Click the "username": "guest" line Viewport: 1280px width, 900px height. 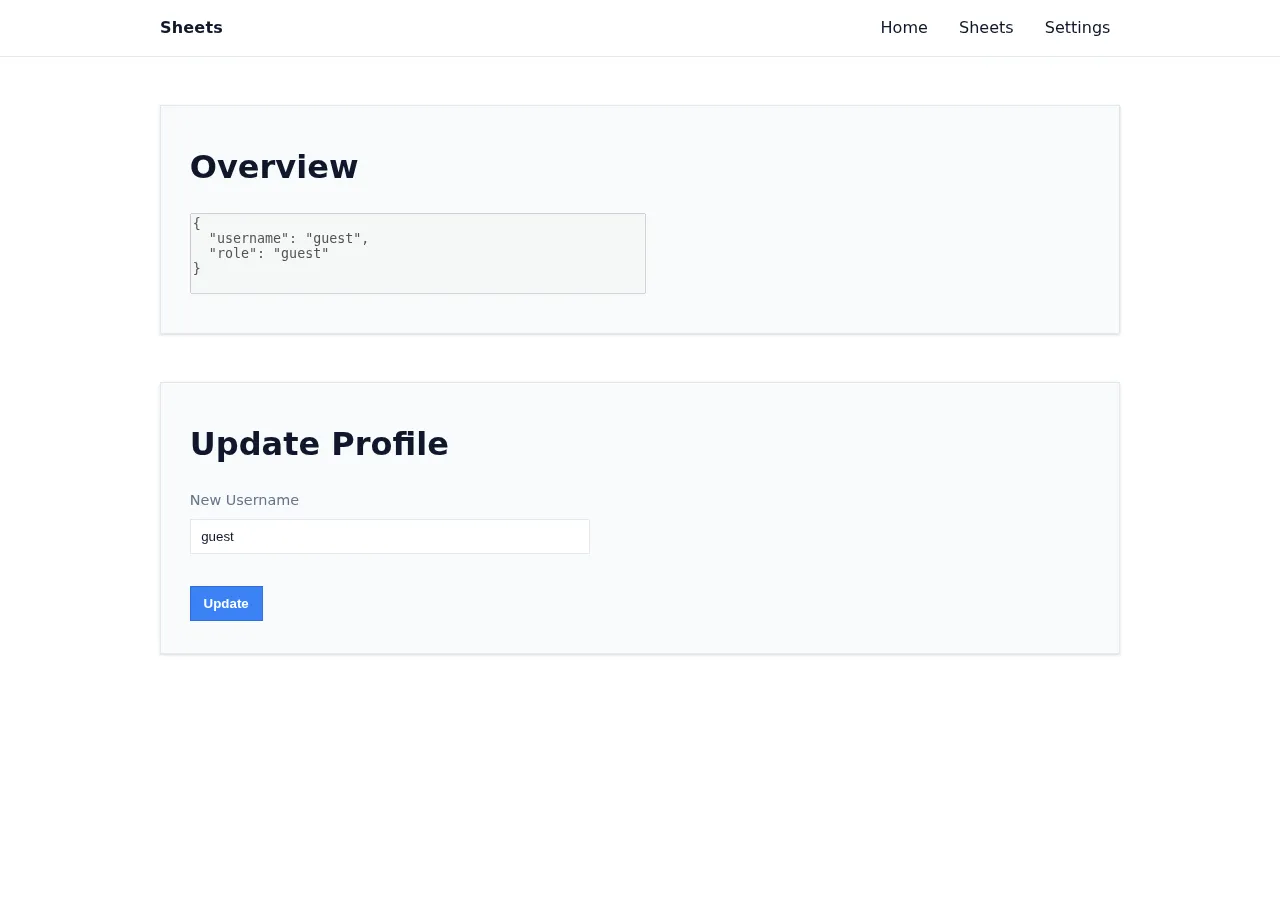[x=289, y=238]
